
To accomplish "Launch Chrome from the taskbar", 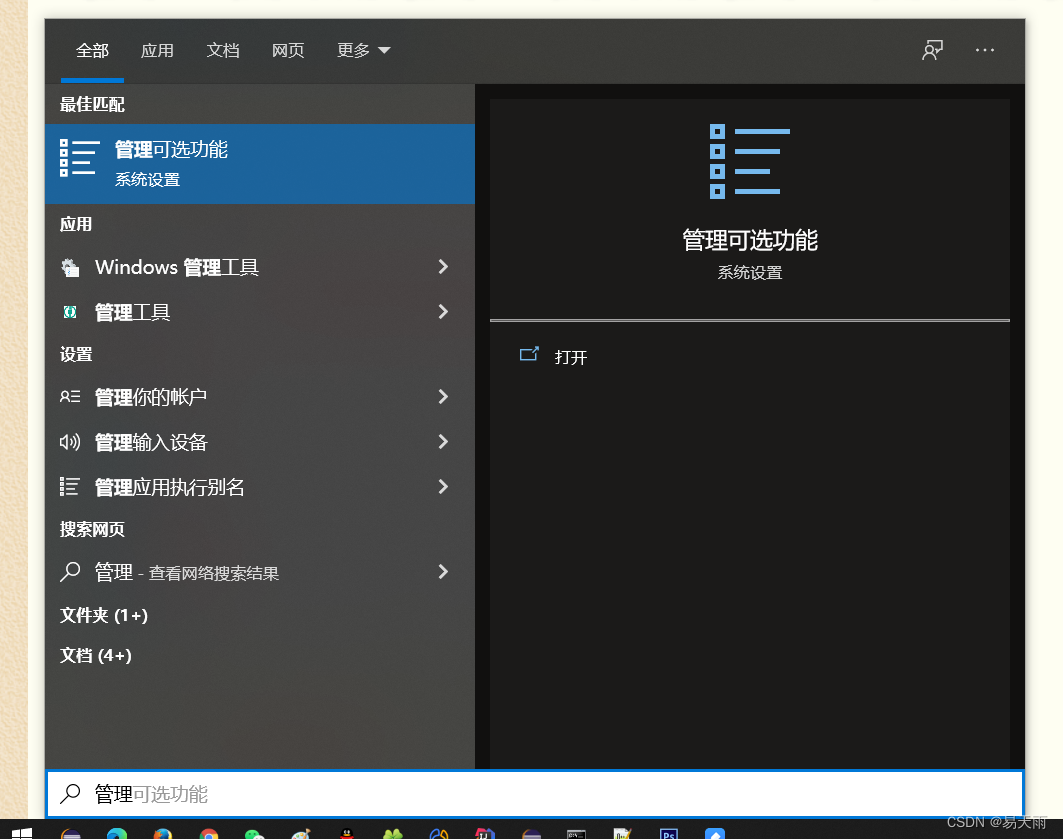I will (x=208, y=832).
